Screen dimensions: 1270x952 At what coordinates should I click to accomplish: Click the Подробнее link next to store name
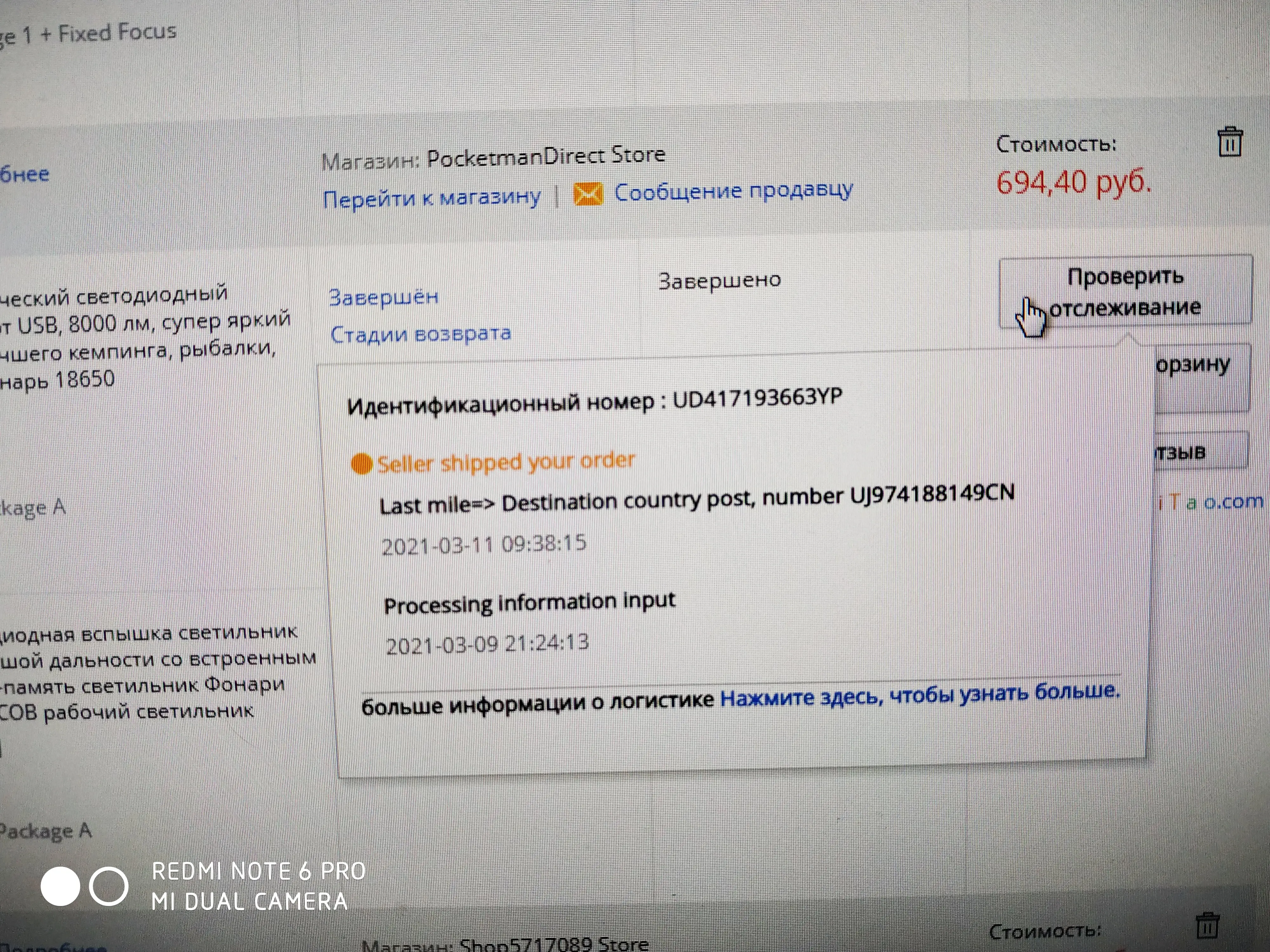click(24, 174)
